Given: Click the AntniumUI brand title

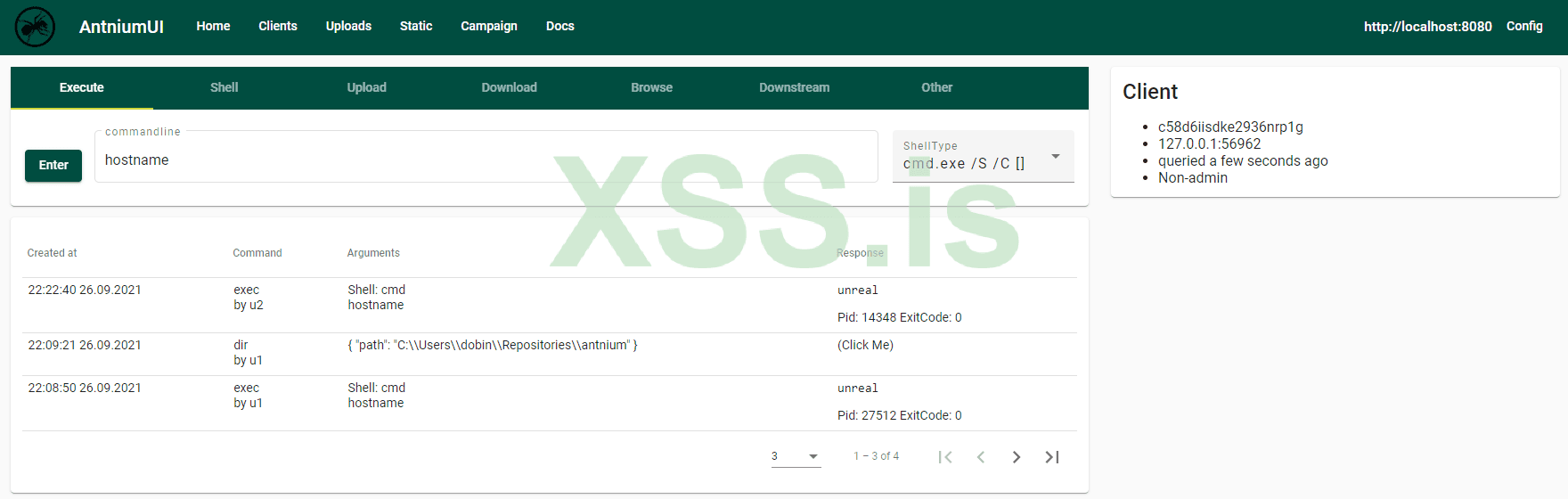Looking at the screenshot, I should coord(121,27).
